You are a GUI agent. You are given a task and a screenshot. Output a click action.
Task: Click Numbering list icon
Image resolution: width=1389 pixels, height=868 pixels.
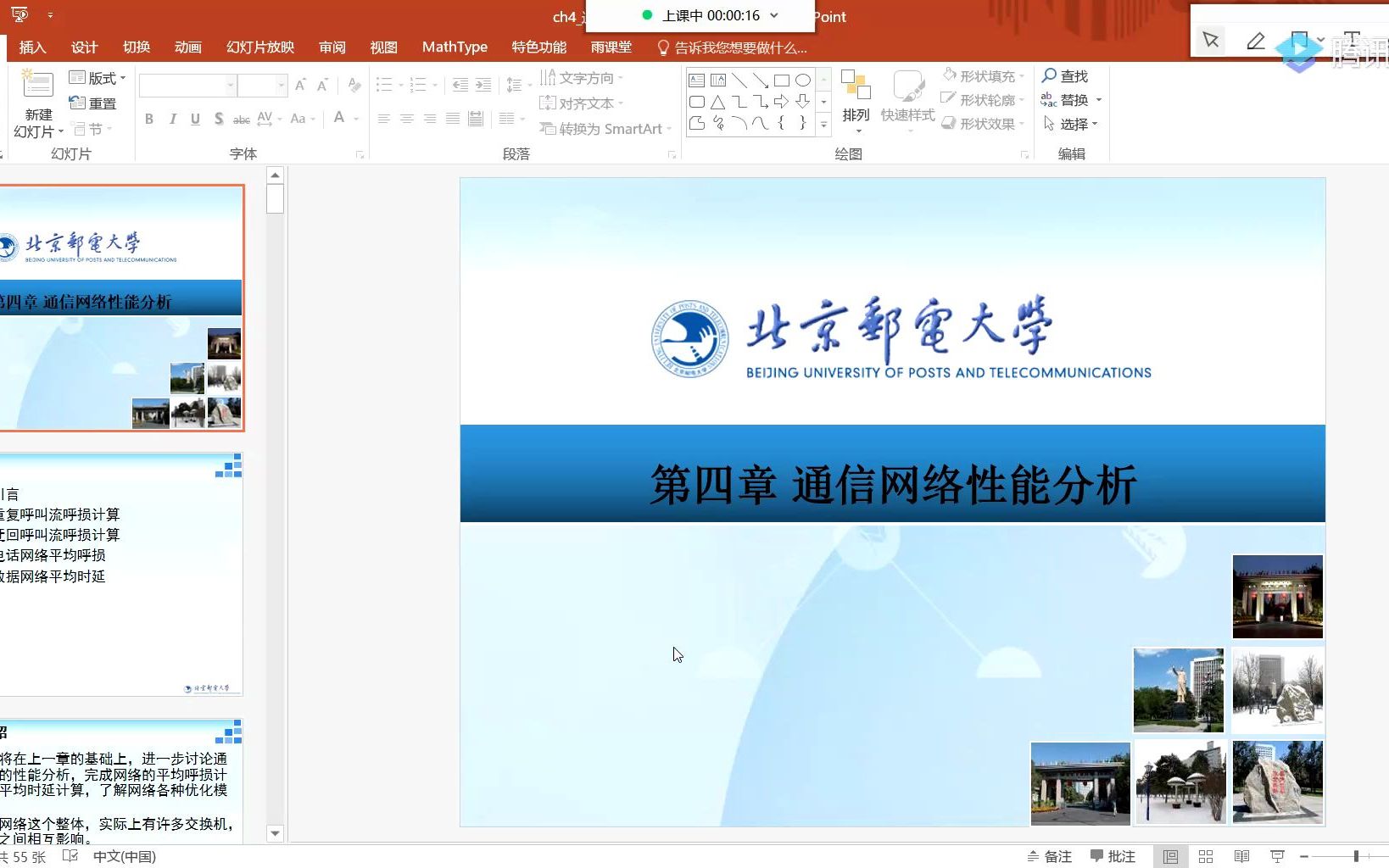pyautogui.click(x=418, y=85)
